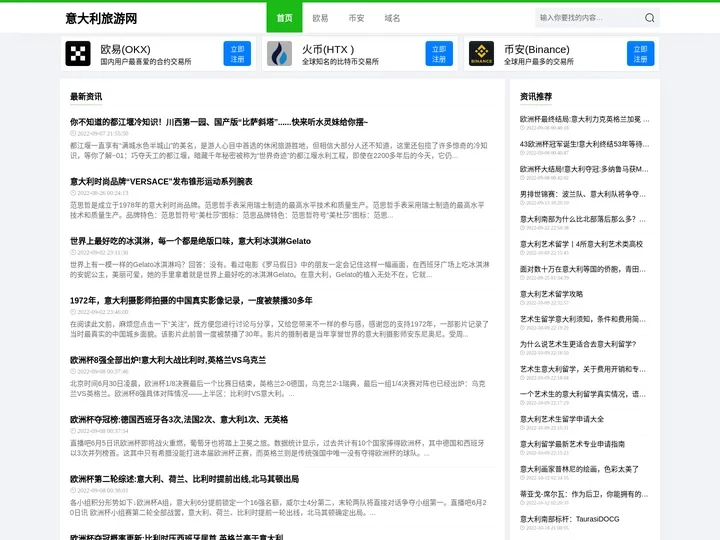The height and width of the screenshot is (540, 720).
Task: Click clock icon beside 2022-08-26 date
Action: pos(73,193)
